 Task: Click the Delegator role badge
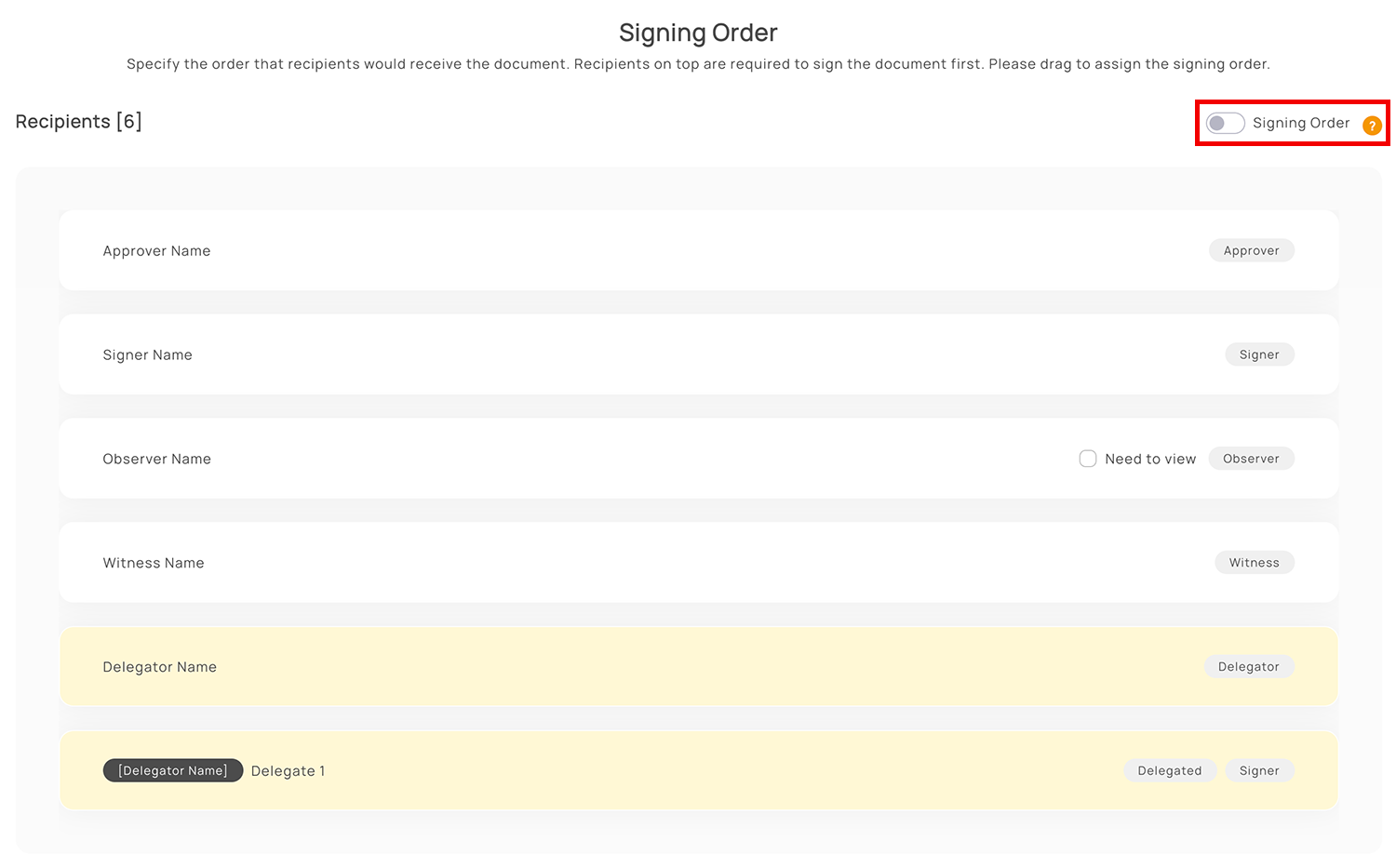point(1249,667)
